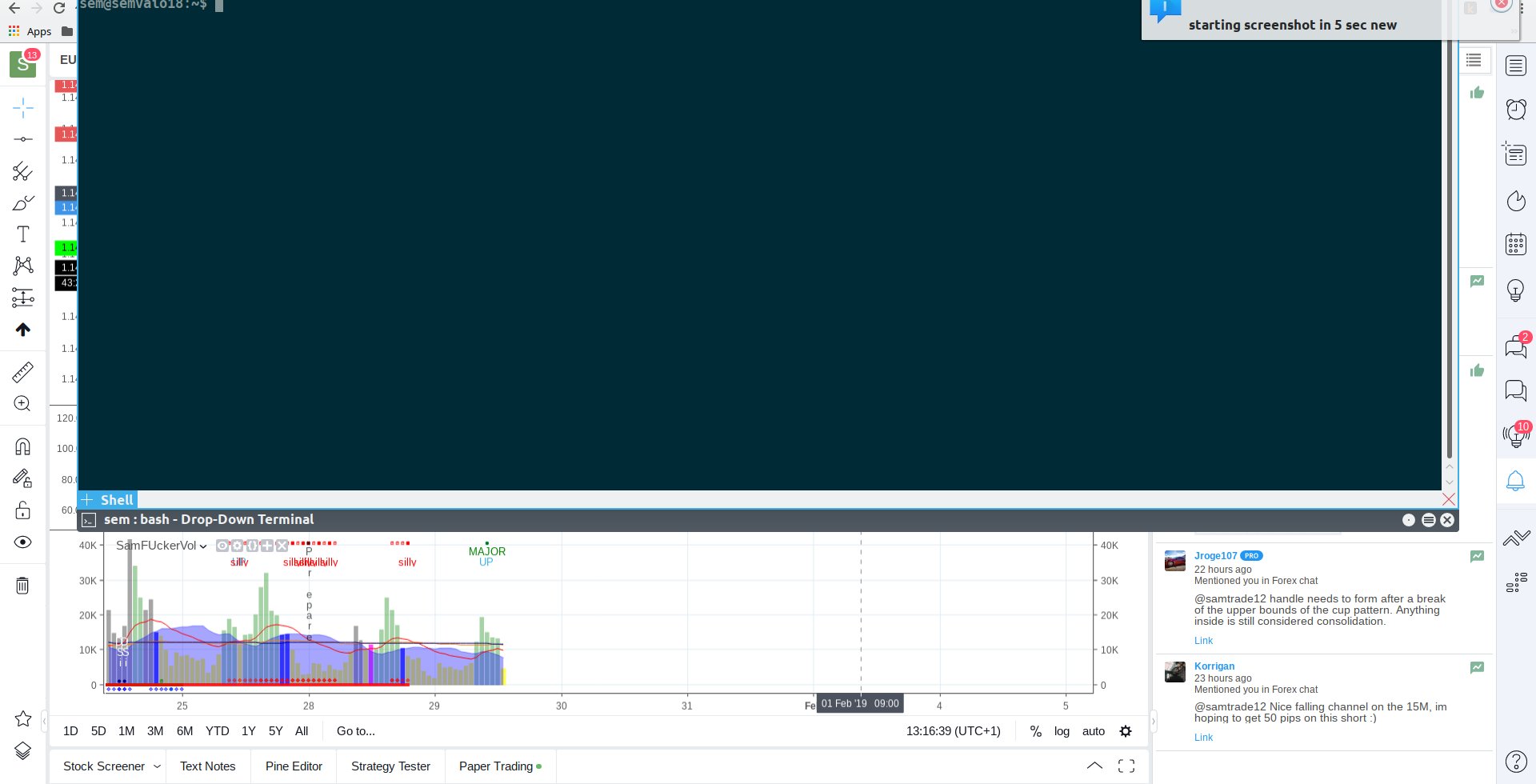1536x784 pixels.
Task: Select the trend line drawing tool
Action: [x=22, y=139]
